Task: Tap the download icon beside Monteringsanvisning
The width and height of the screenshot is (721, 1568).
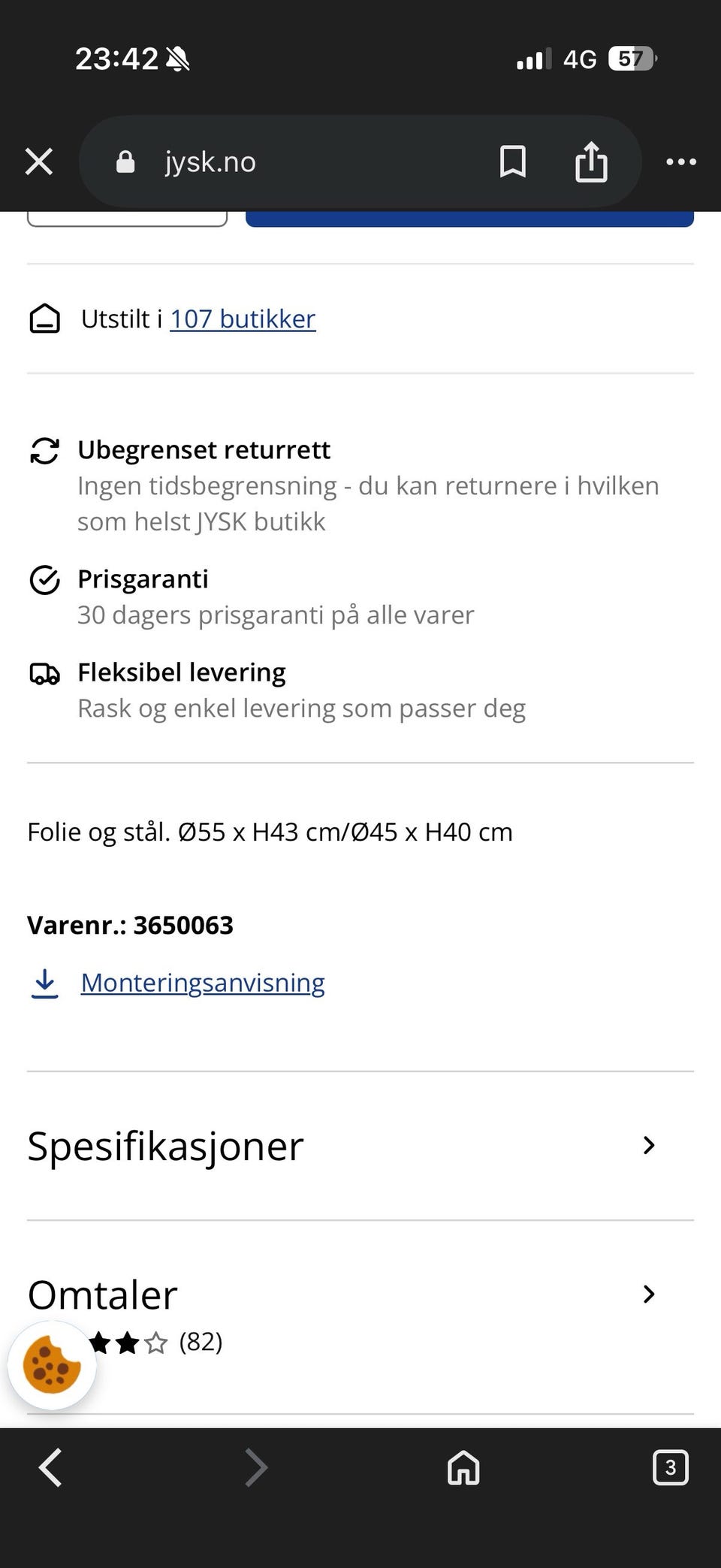Action: pyautogui.click(x=45, y=983)
